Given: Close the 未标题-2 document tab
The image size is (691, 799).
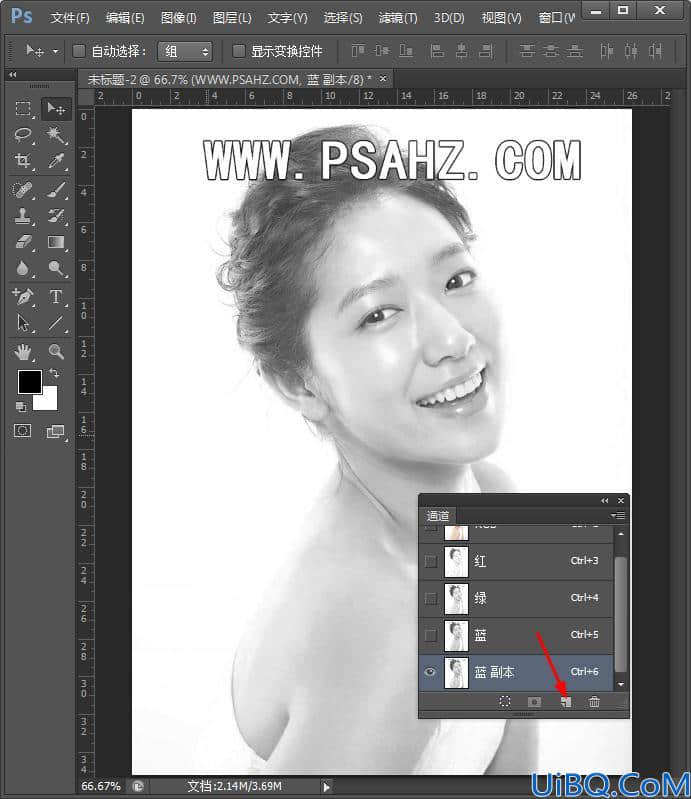Looking at the screenshot, I should pyautogui.click(x=383, y=78).
